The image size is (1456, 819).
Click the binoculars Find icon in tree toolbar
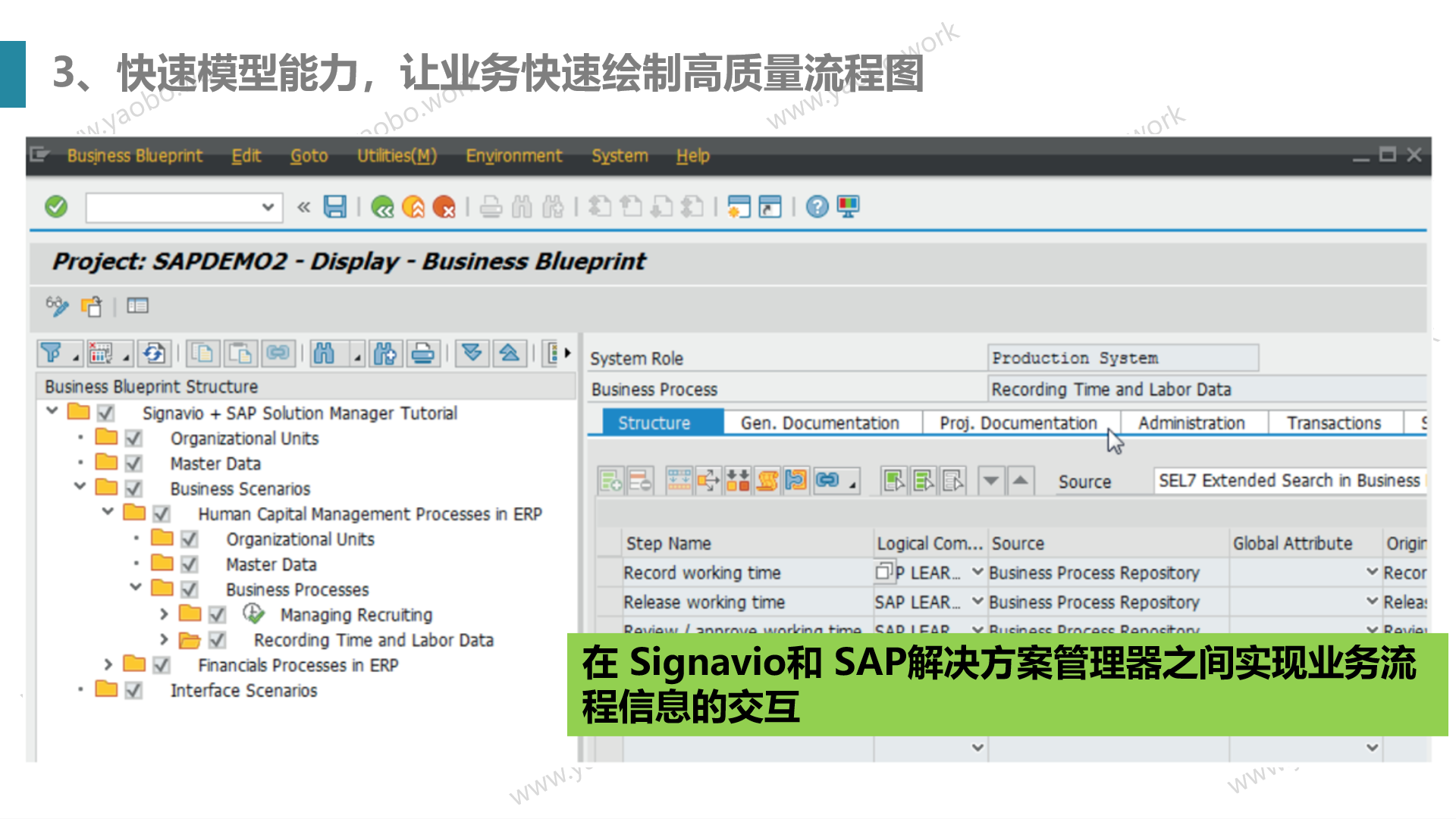coord(324,353)
